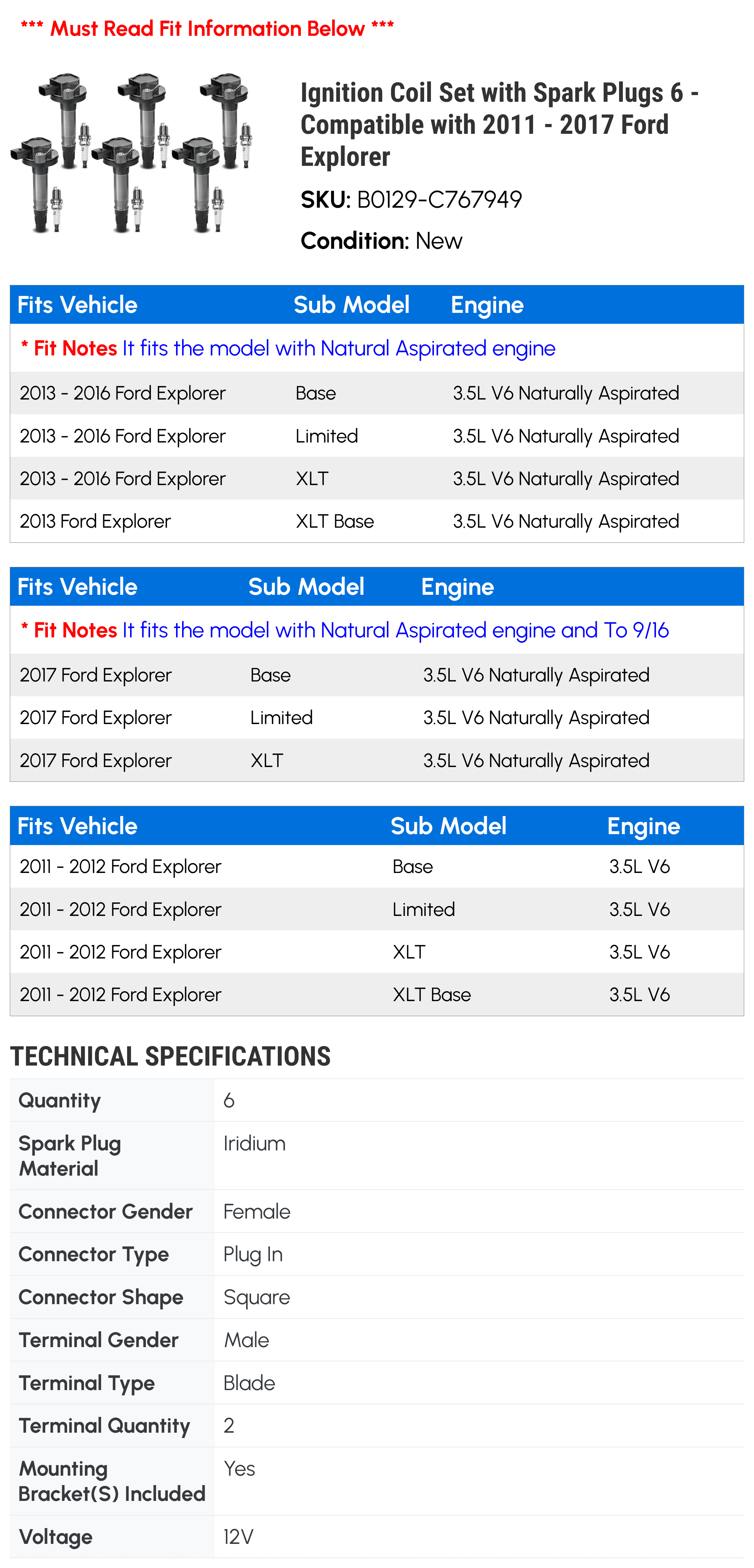754x1568 pixels.
Task: Select the 2013 - 2016 Ford Explorer Base row
Action: [x=376, y=393]
